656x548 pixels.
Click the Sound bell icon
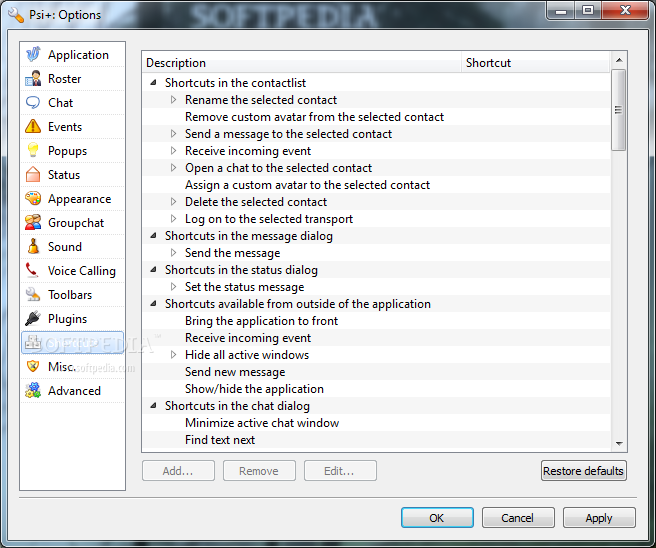click(33, 246)
